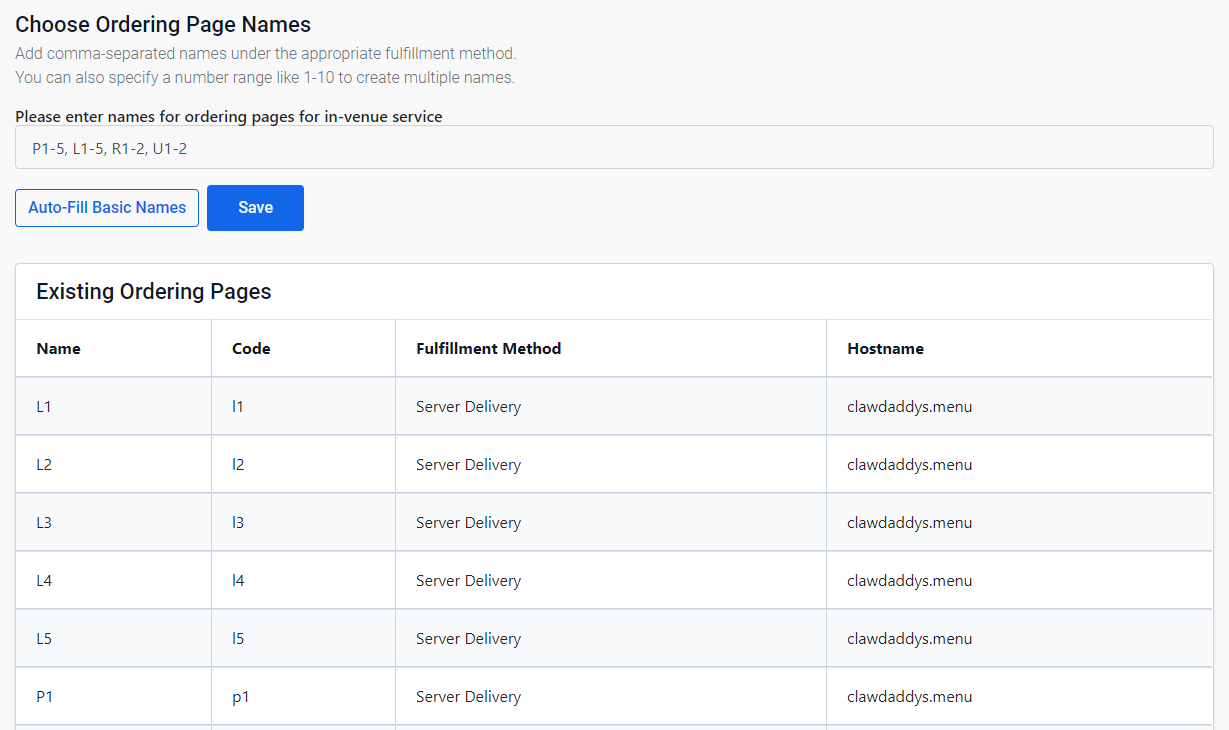Open the P1 ordering page link
The height and width of the screenshot is (730, 1229).
[44, 696]
